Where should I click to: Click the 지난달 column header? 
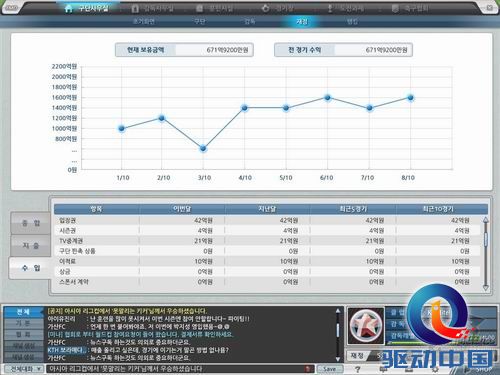267,209
